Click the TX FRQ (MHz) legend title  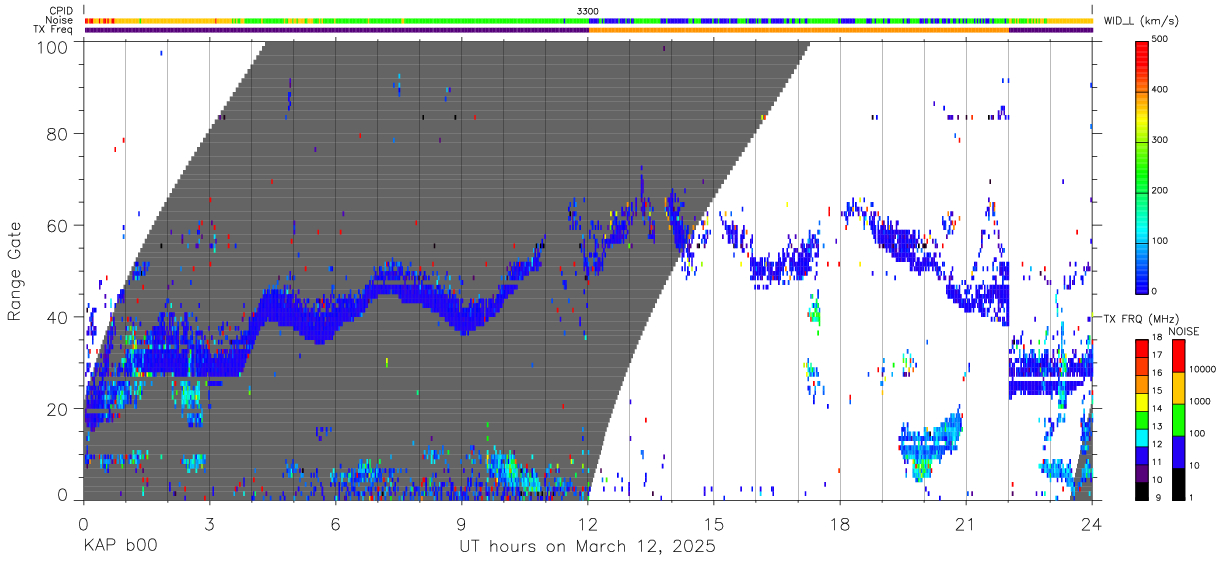click(1142, 318)
